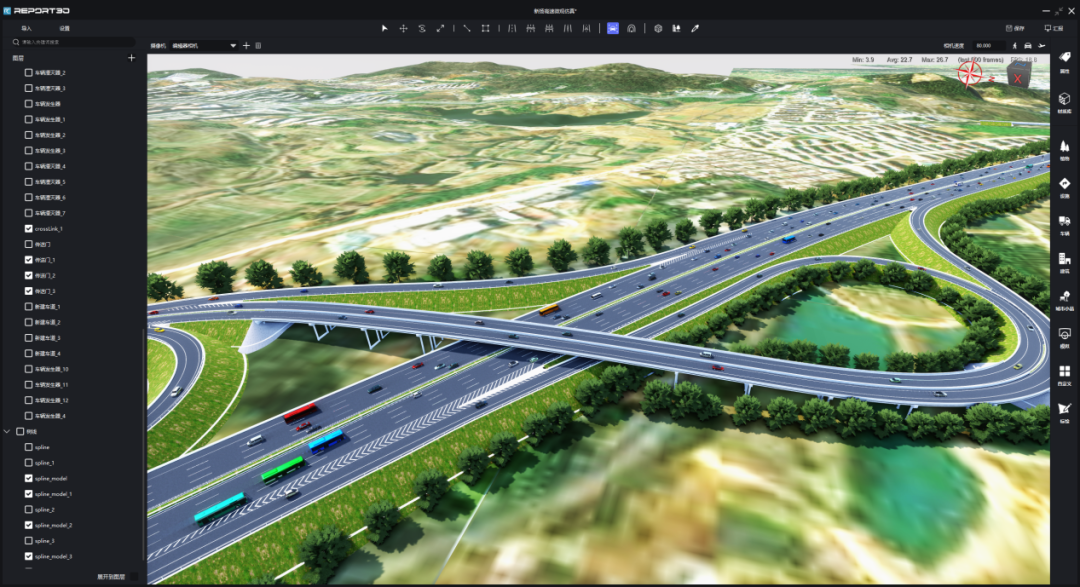Viewport: 1080px width, 587px height.
Task: Uncheck the crossLink_1 layer checkbox
Action: [x=29, y=229]
